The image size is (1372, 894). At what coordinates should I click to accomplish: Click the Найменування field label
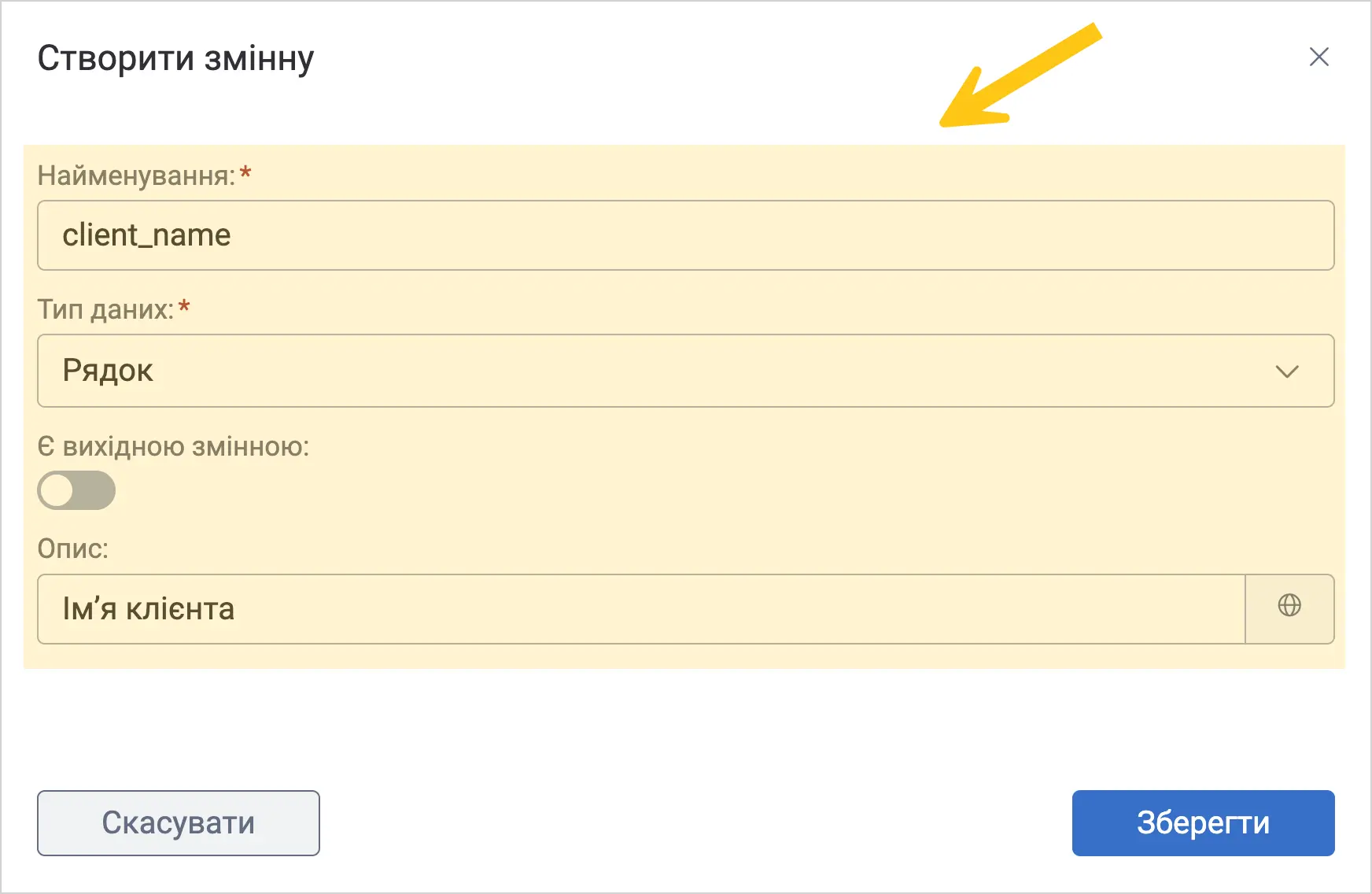[x=136, y=175]
